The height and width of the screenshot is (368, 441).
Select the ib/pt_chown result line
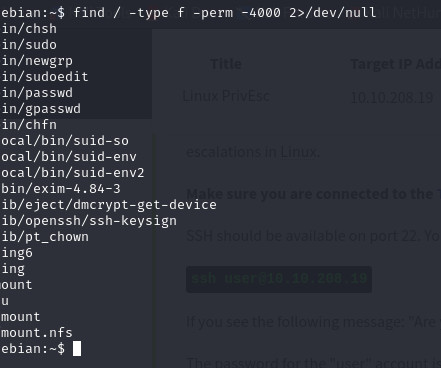tap(45, 237)
